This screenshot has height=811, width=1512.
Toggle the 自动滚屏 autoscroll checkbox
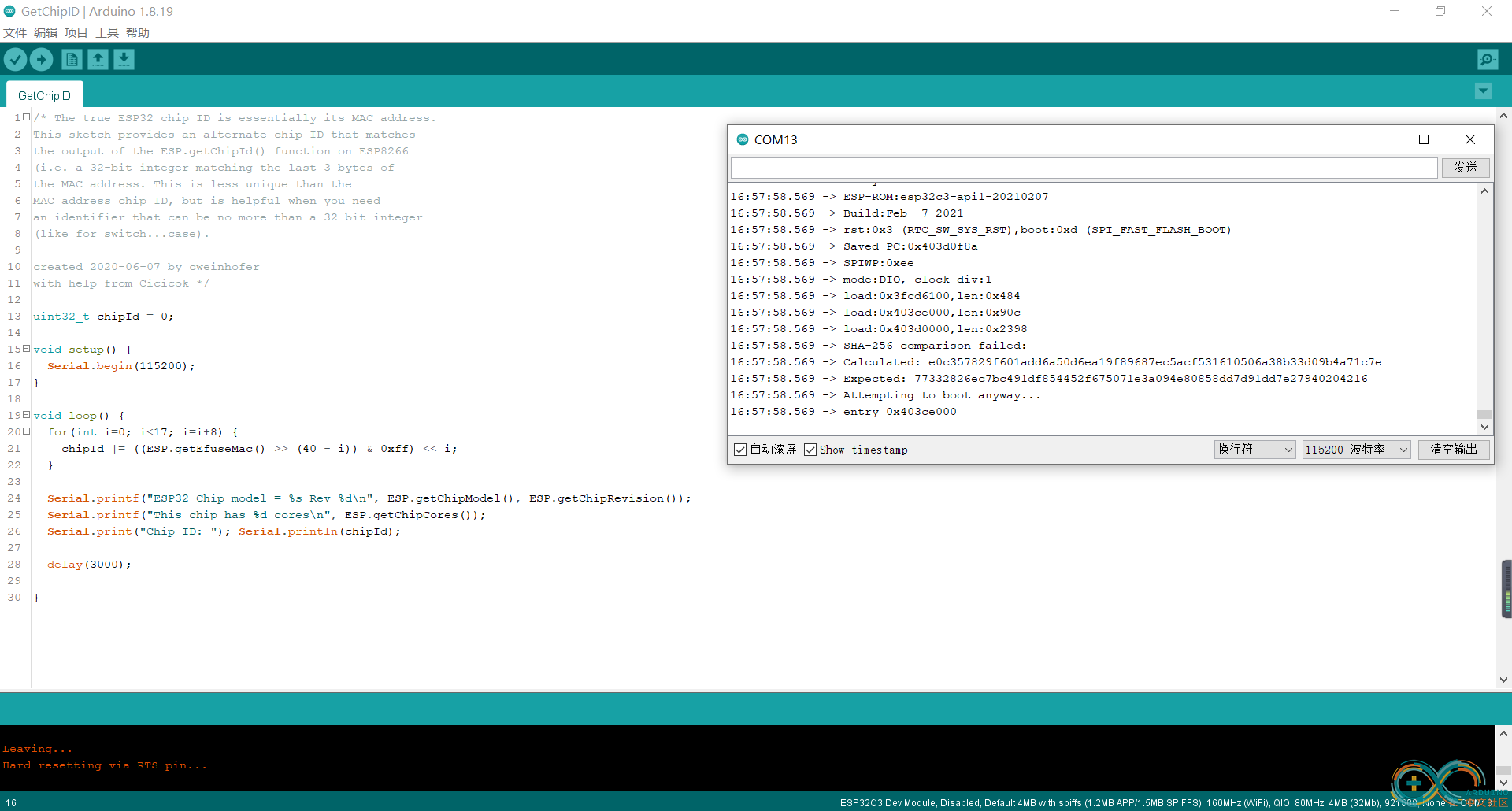pyautogui.click(x=740, y=450)
